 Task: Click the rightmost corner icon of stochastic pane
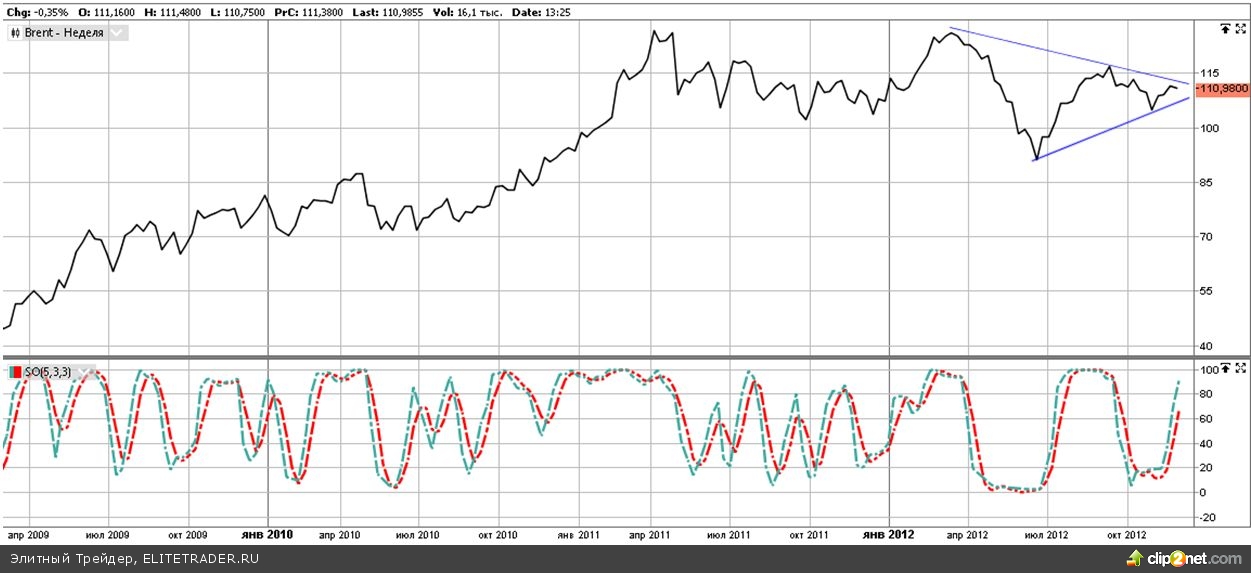[1241, 369]
